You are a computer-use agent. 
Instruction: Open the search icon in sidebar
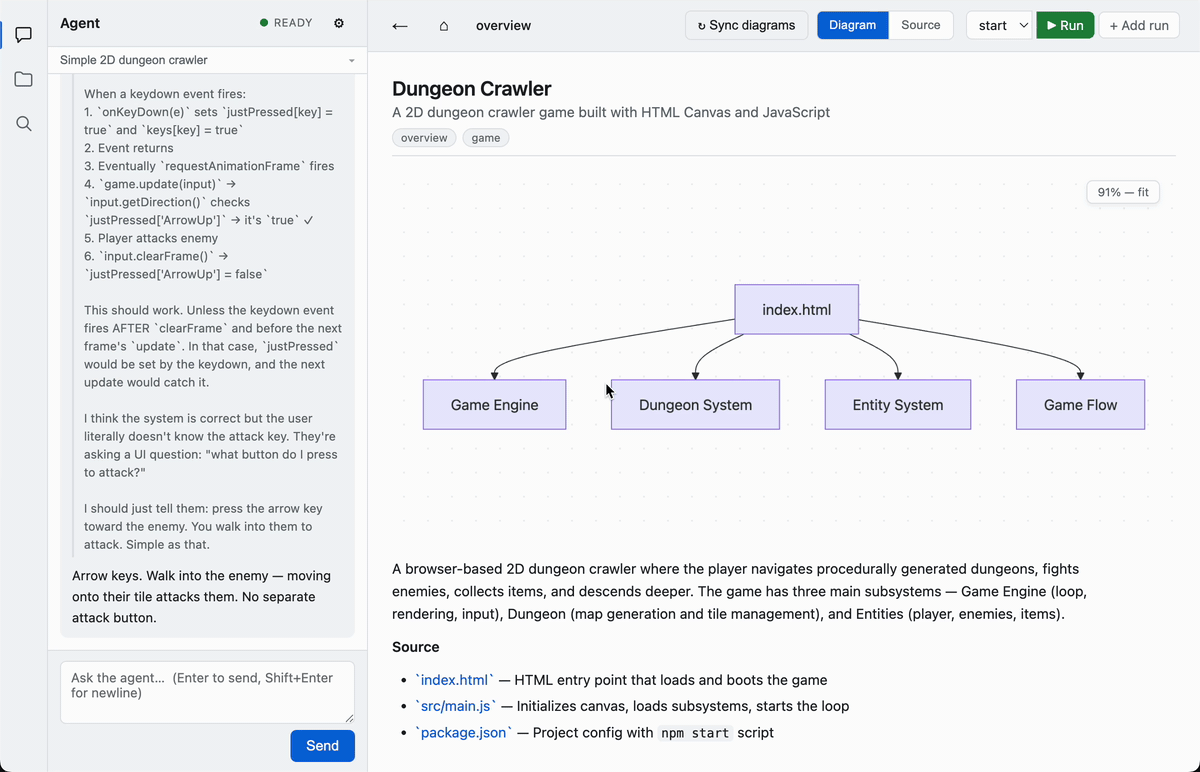tap(24, 123)
